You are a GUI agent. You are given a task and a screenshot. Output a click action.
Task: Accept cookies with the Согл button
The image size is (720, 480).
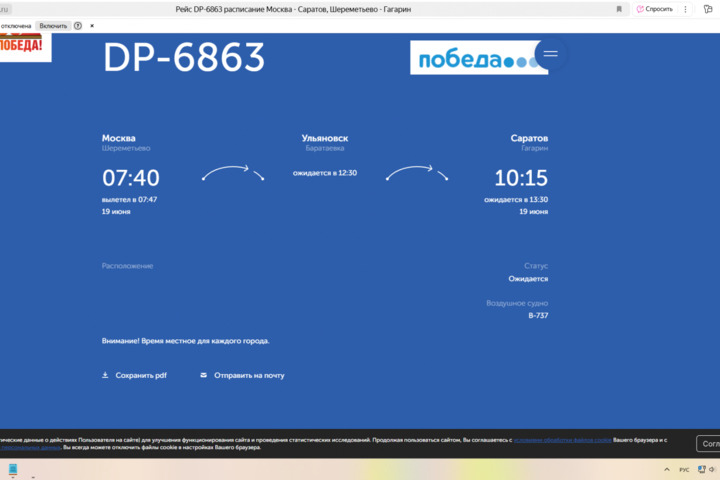coord(708,444)
